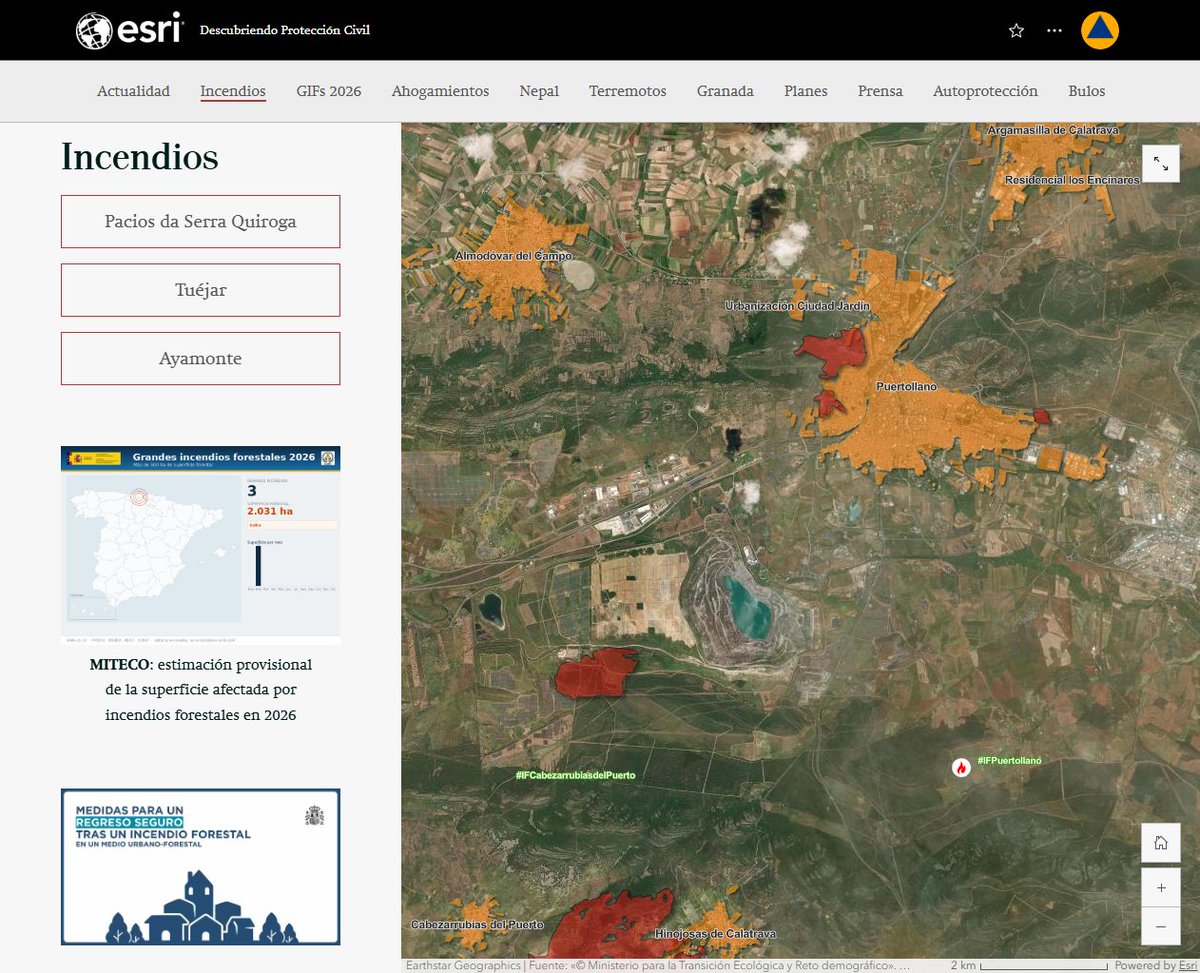Open the Planes tab
1200x973 pixels.
pyautogui.click(x=806, y=91)
